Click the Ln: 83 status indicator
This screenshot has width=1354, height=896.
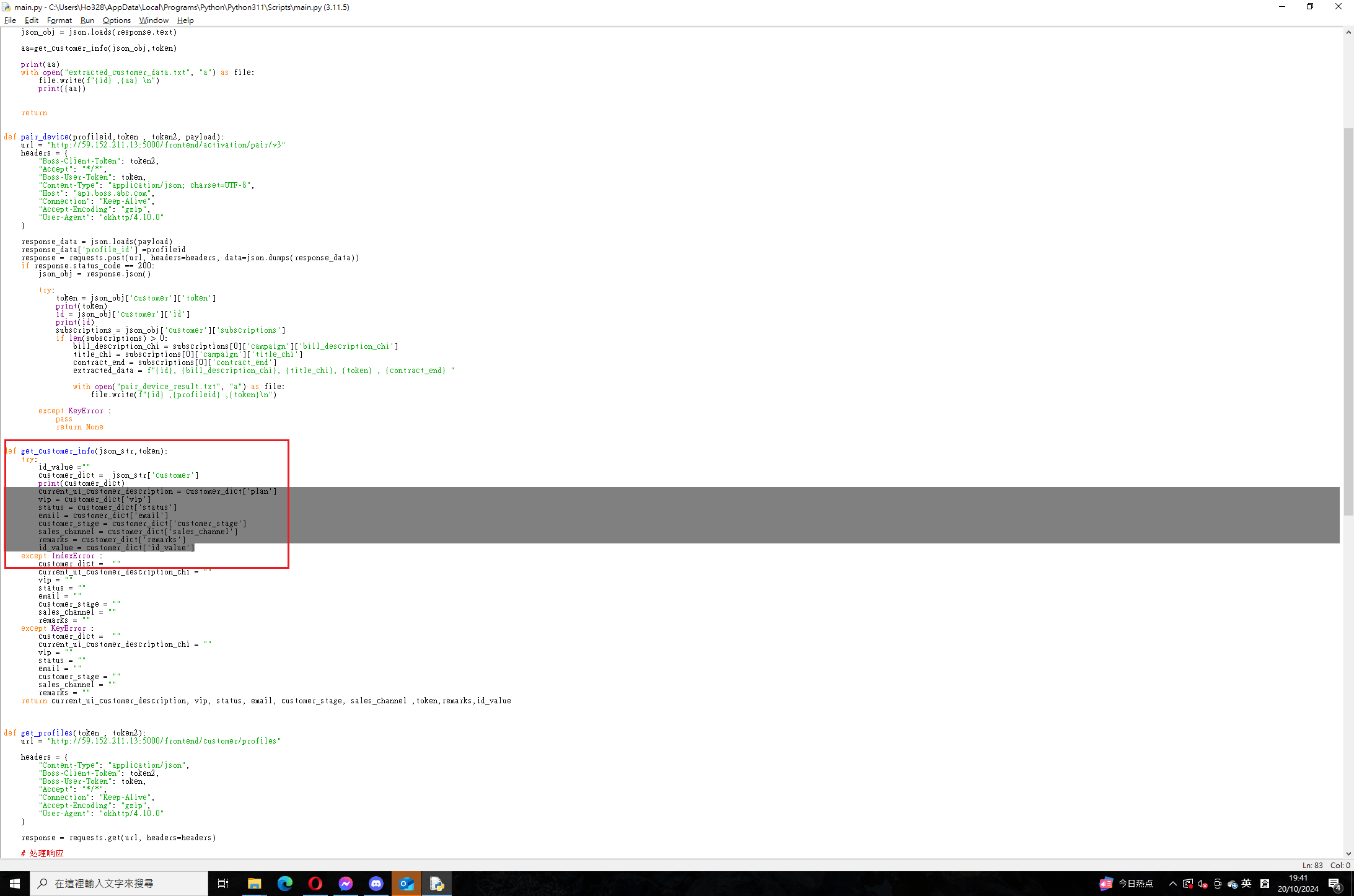tap(1312, 865)
